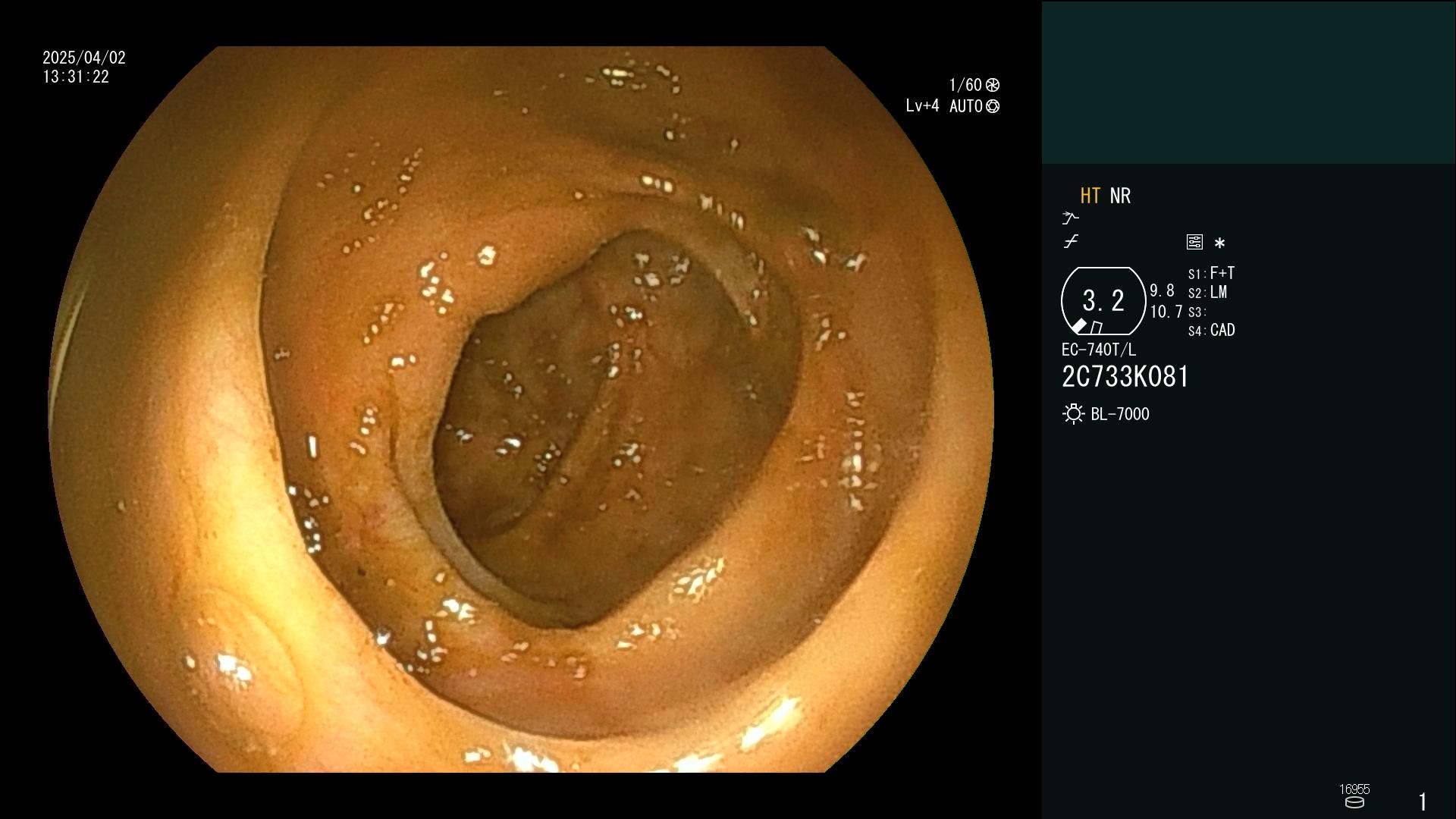
Task: Click the serial number 2C733K081
Action: click(1125, 377)
